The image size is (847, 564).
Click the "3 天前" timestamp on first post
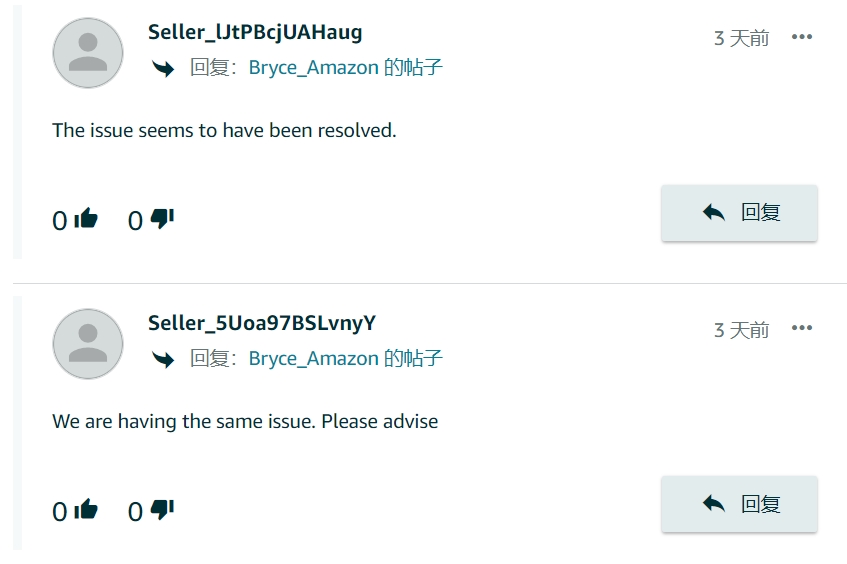pyautogui.click(x=741, y=38)
